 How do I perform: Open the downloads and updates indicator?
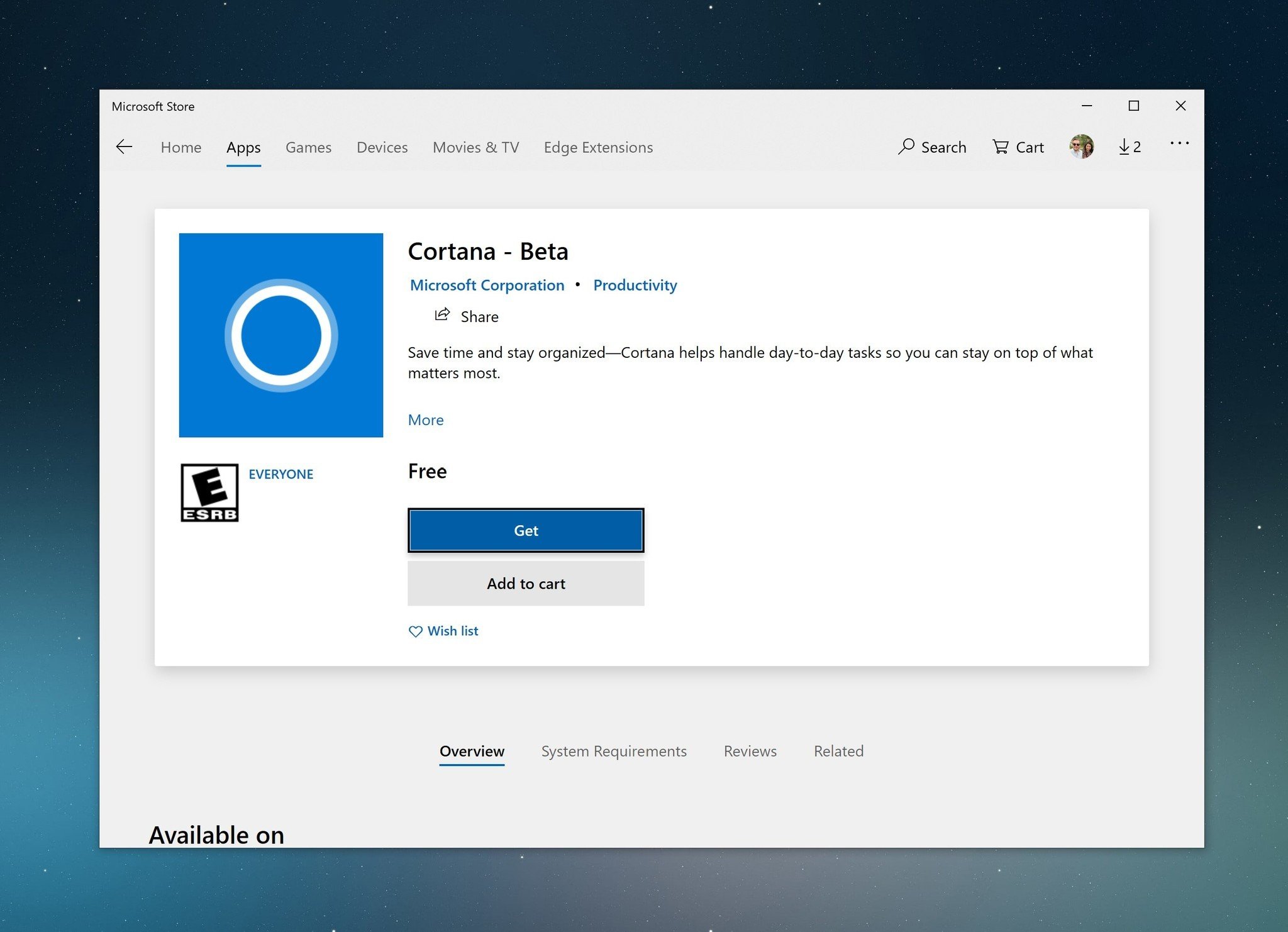pyautogui.click(x=1130, y=147)
